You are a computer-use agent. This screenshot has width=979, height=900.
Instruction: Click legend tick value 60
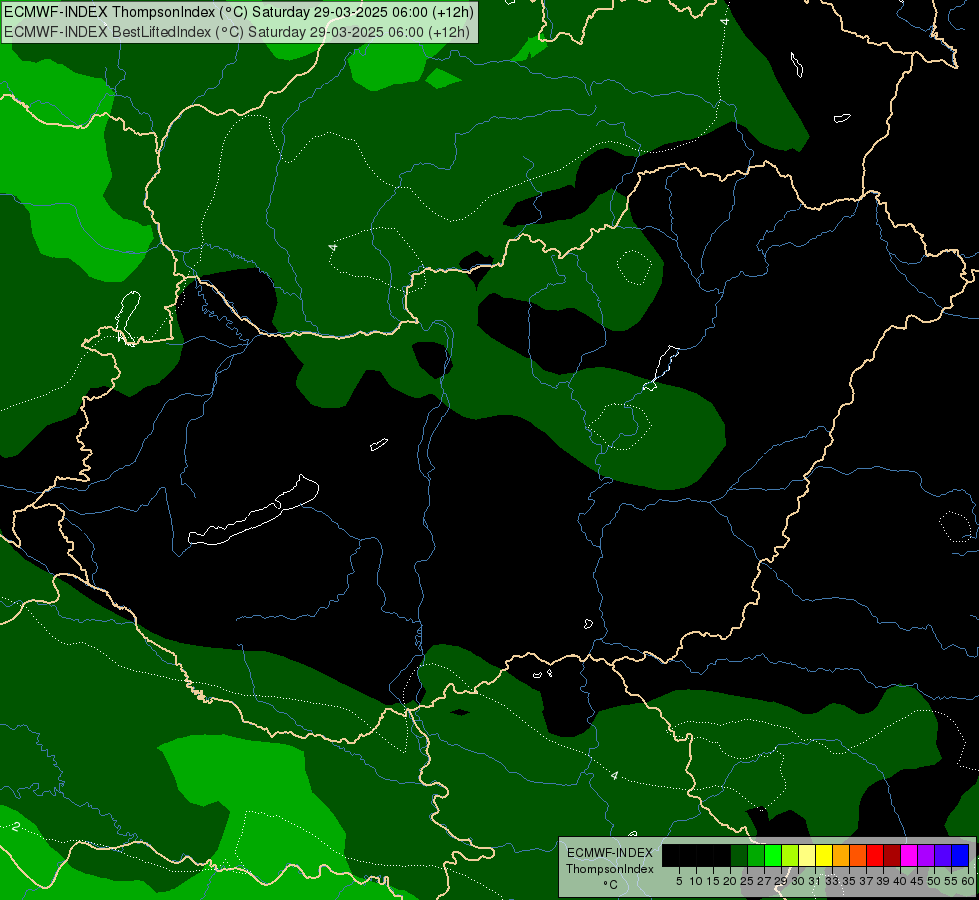pyautogui.click(x=968, y=881)
